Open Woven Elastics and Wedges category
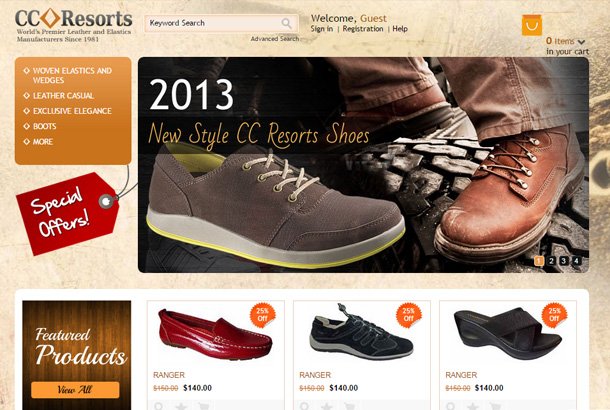Image resolution: width=610 pixels, height=410 pixels. [x=72, y=75]
